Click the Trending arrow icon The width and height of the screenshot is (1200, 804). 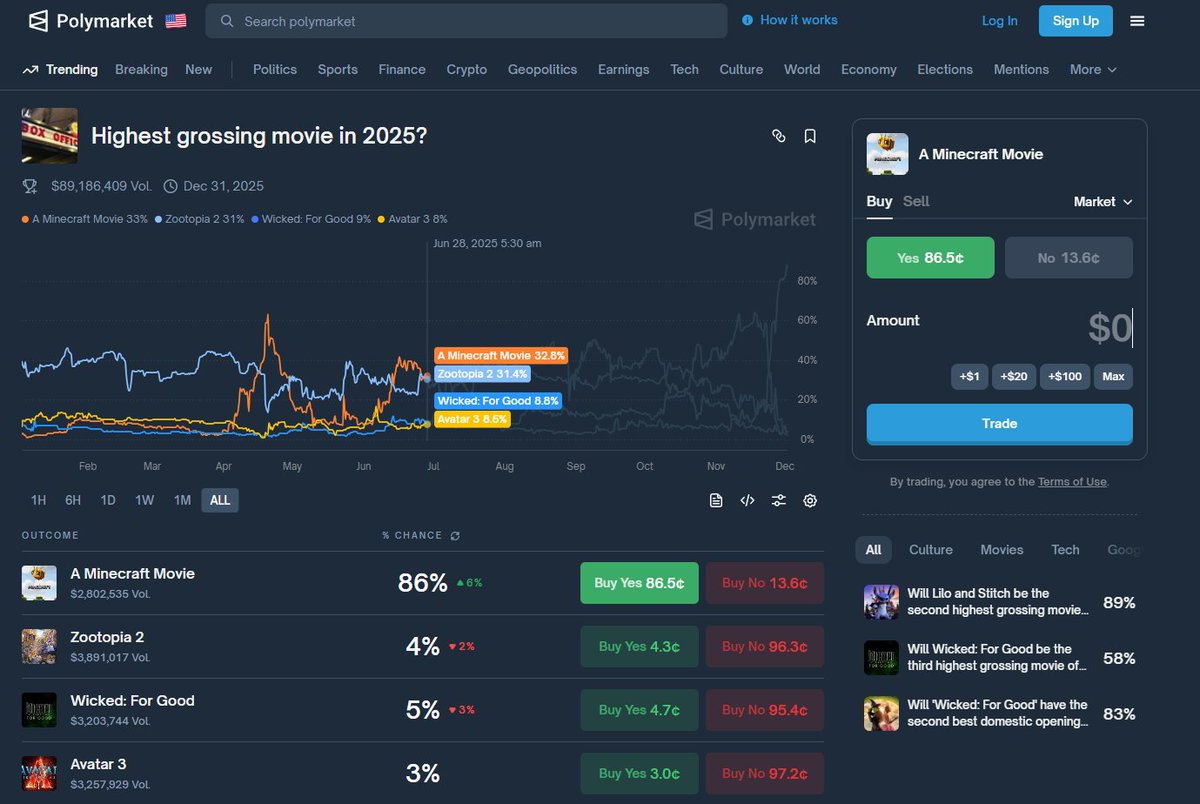[30, 70]
